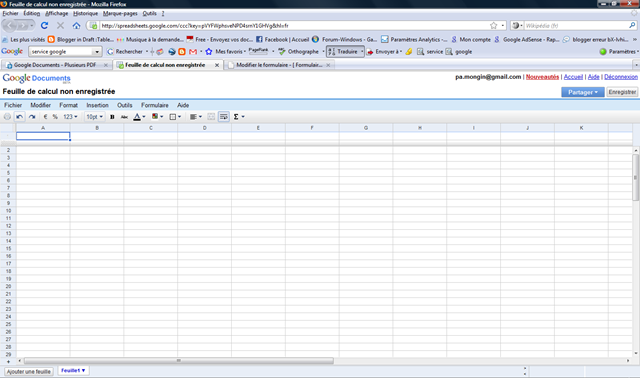This screenshot has width=640, height=378.
Task: Click the horizontal scrollbar of the sheet
Action: 179,360
